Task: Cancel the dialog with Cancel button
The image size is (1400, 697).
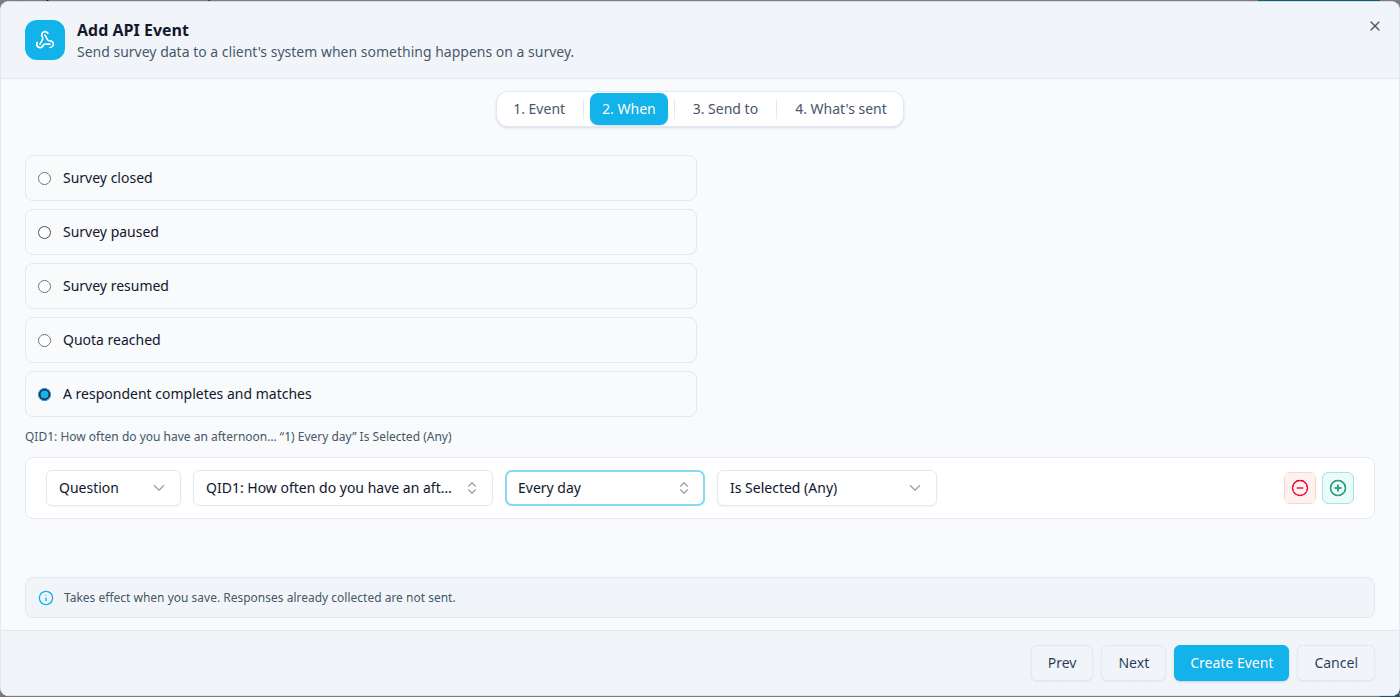Action: pos(1336,663)
